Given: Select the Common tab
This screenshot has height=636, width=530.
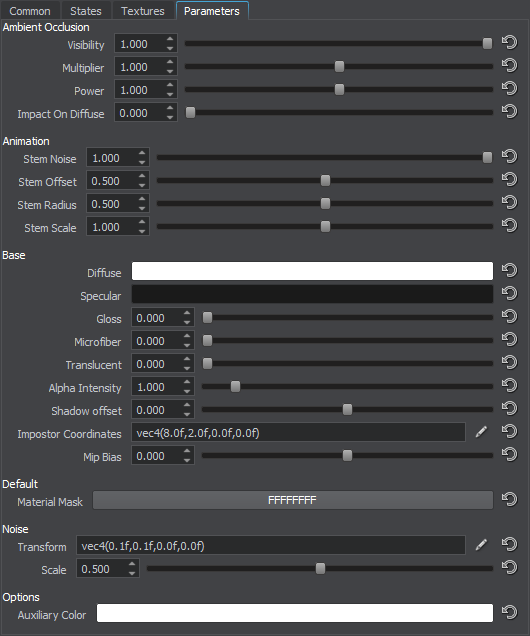Looking at the screenshot, I should pos(30,11).
